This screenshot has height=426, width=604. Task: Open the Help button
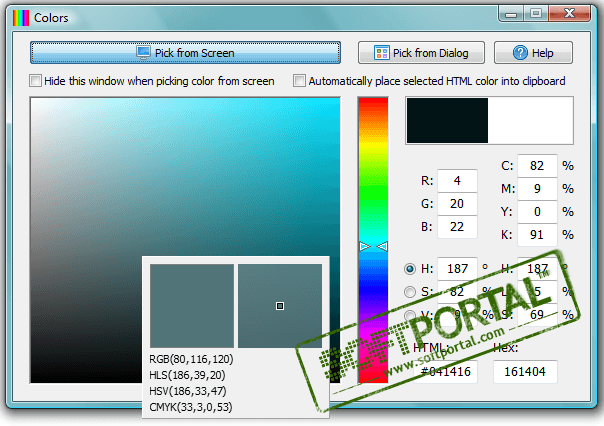[x=533, y=53]
